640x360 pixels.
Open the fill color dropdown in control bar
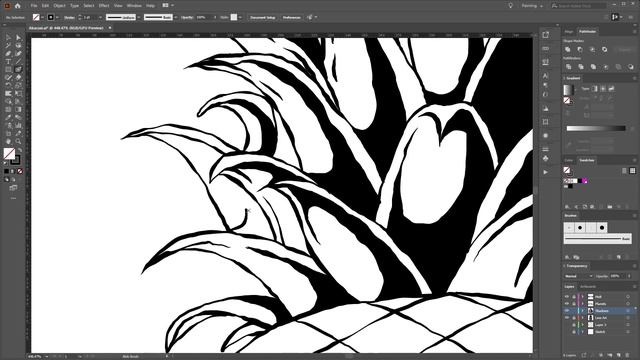[42, 18]
